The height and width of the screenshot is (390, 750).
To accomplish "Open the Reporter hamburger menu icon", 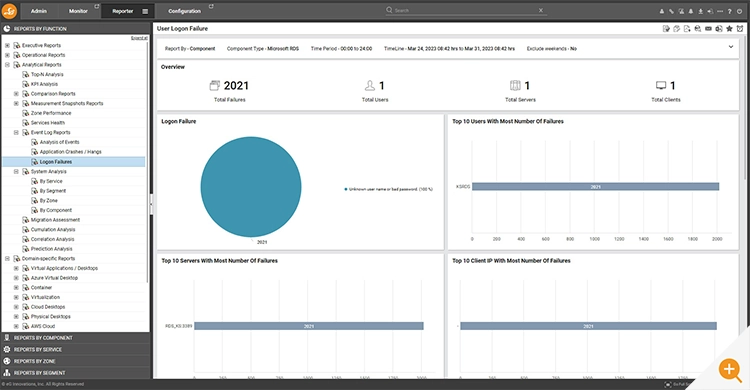I will (x=145, y=11).
